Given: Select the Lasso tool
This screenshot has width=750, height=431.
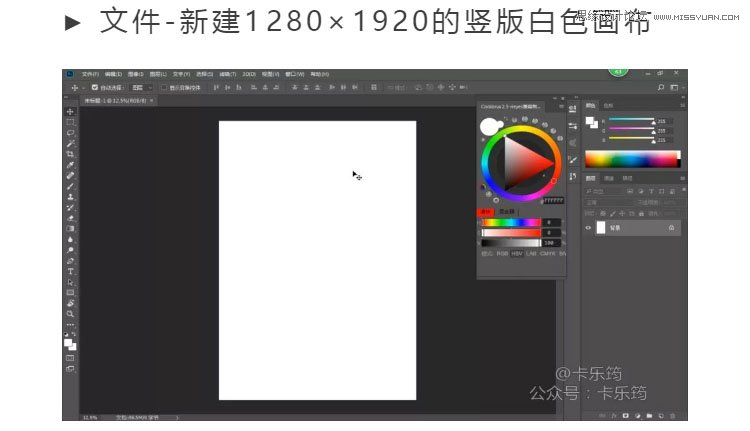Looking at the screenshot, I should tap(70, 133).
